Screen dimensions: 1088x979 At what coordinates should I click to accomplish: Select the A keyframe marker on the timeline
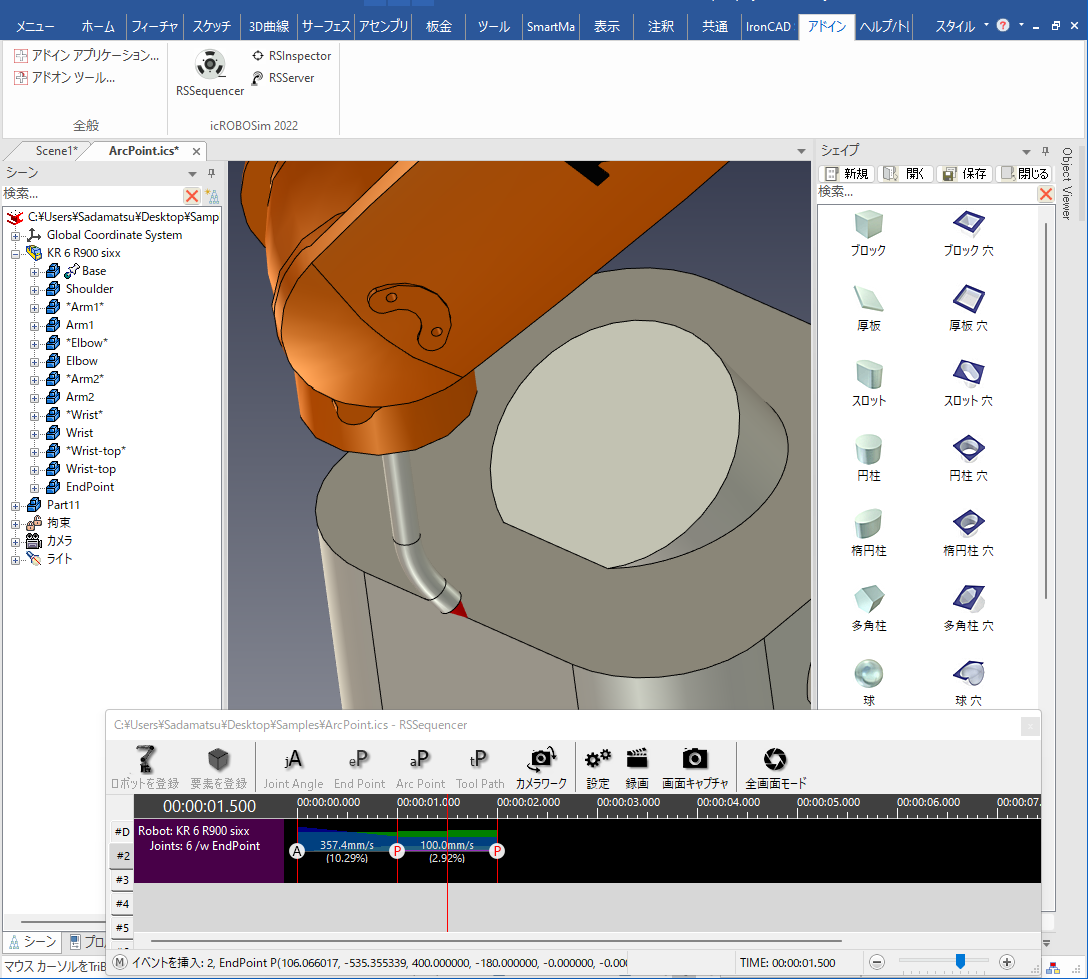pyautogui.click(x=297, y=851)
